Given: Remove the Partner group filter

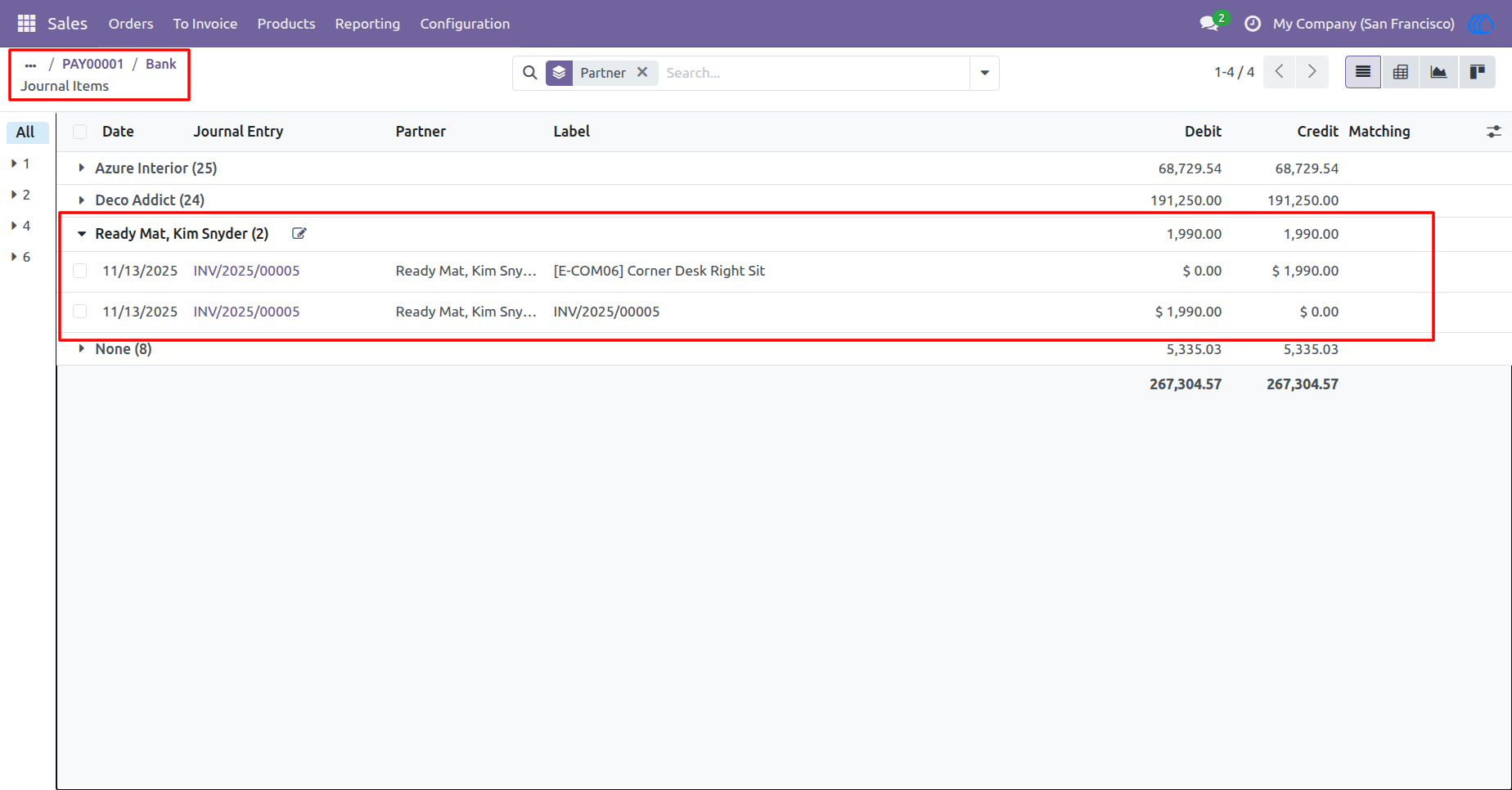Looking at the screenshot, I should coord(642,72).
